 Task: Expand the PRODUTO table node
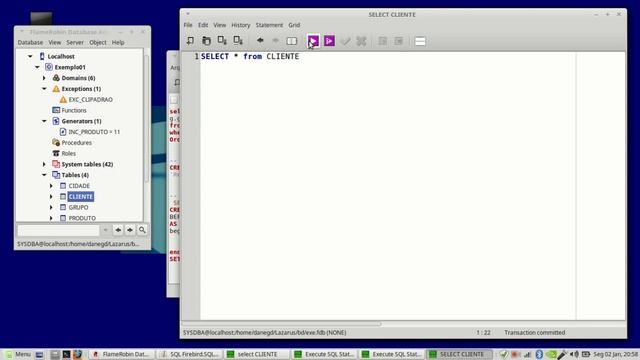(51, 218)
